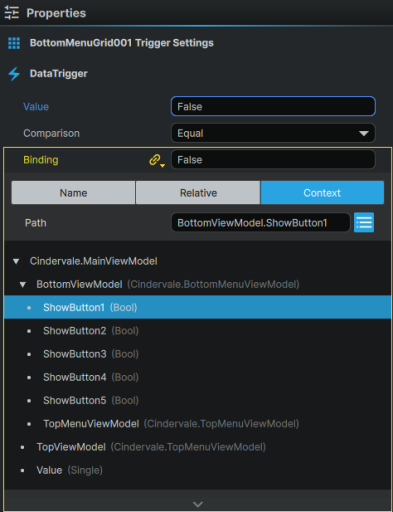Click the DataTrigger lightning bolt icon

coord(14,74)
